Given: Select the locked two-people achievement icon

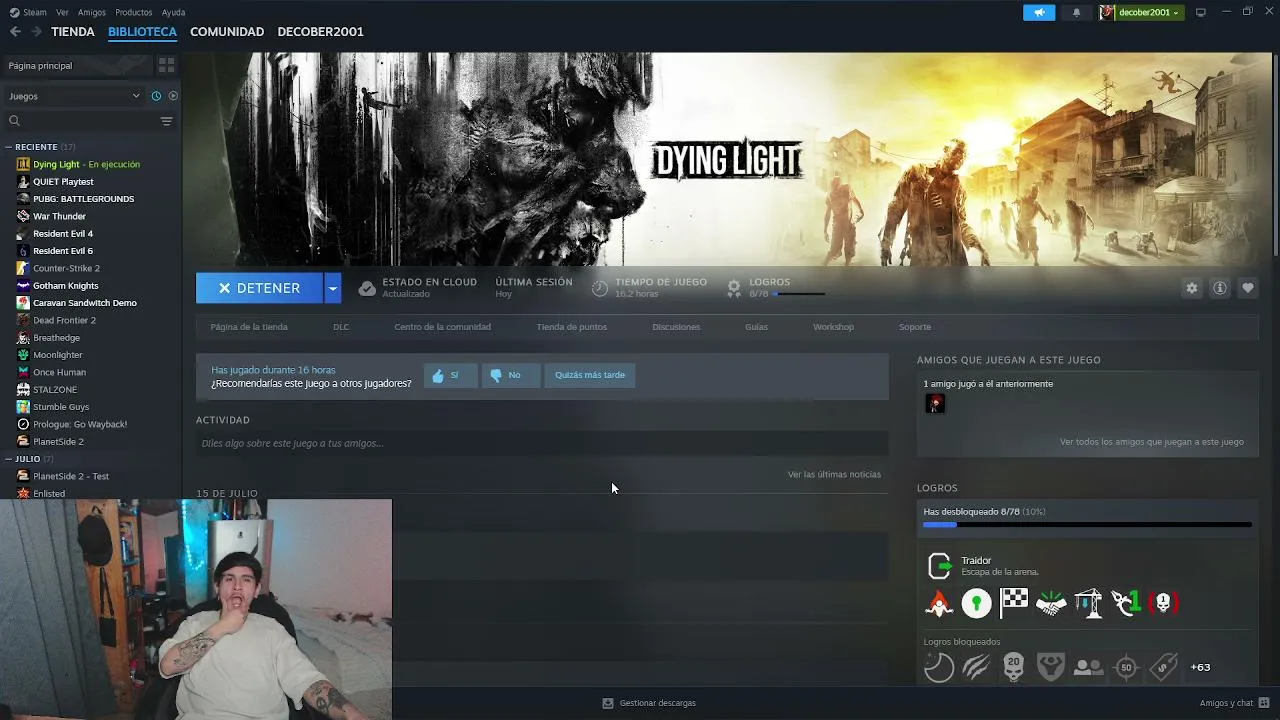Looking at the screenshot, I should [x=1088, y=667].
